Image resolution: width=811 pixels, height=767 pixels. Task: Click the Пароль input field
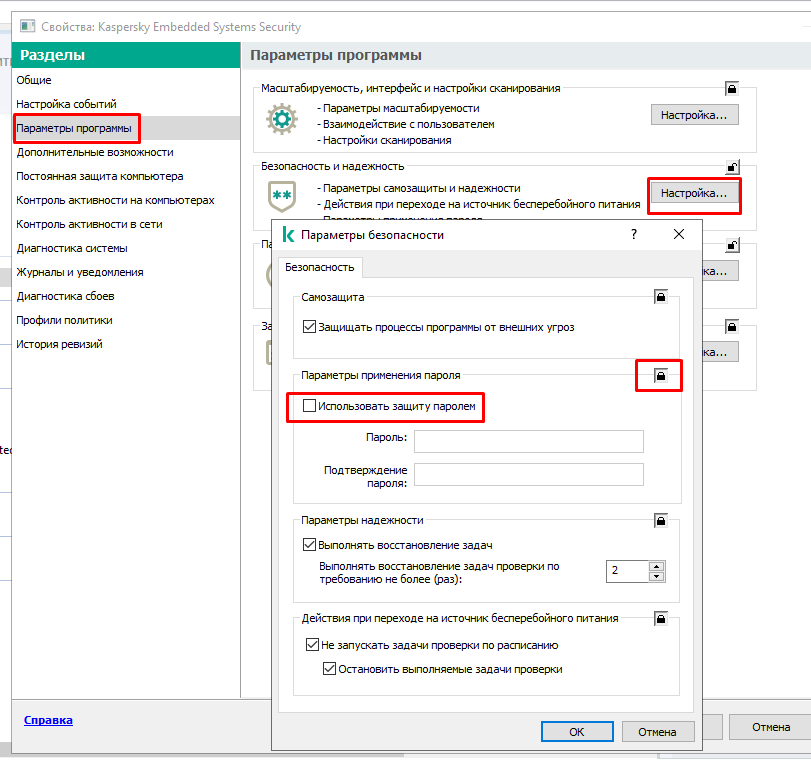click(529, 442)
